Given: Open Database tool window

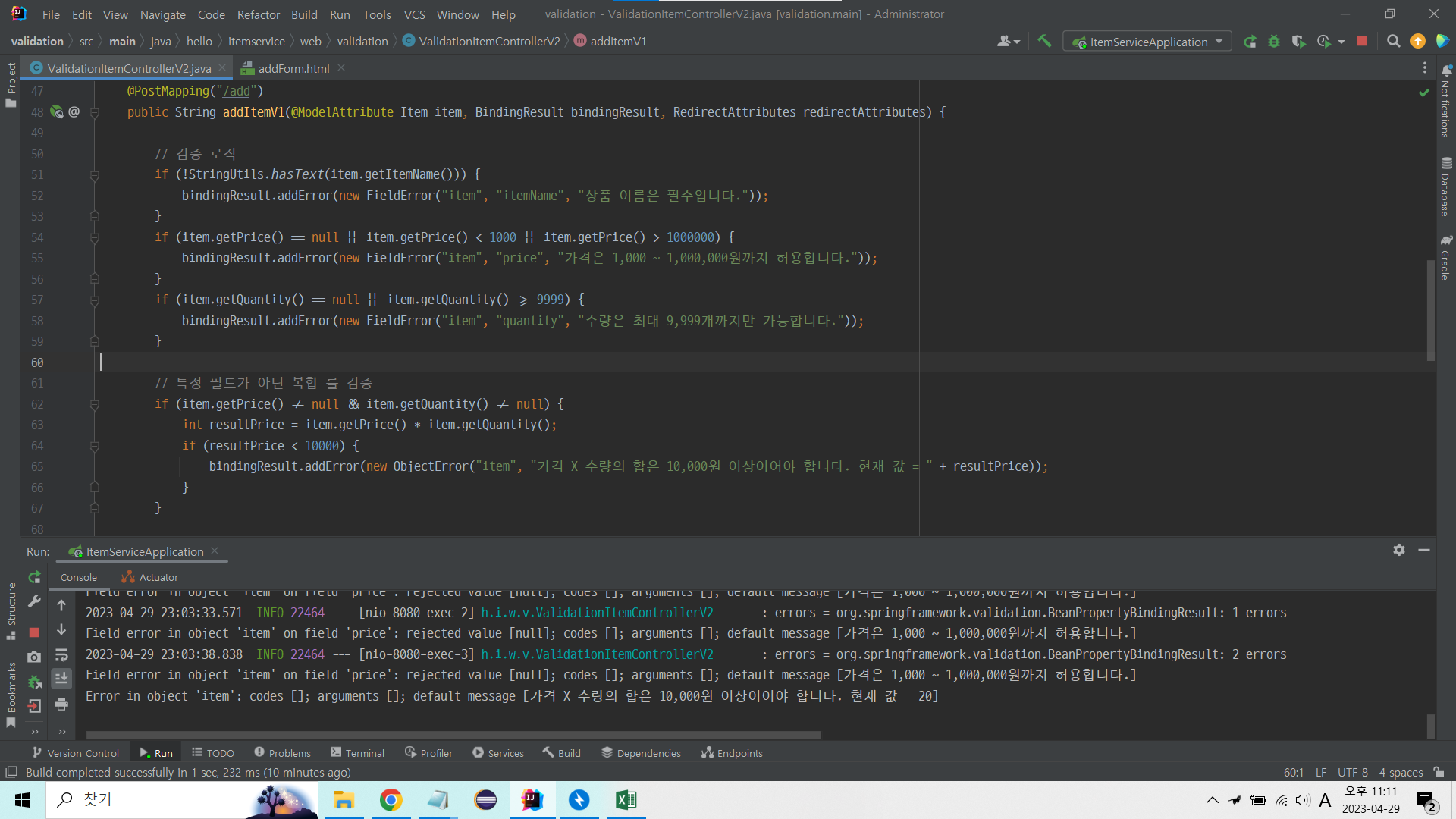Looking at the screenshot, I should click(x=1445, y=187).
